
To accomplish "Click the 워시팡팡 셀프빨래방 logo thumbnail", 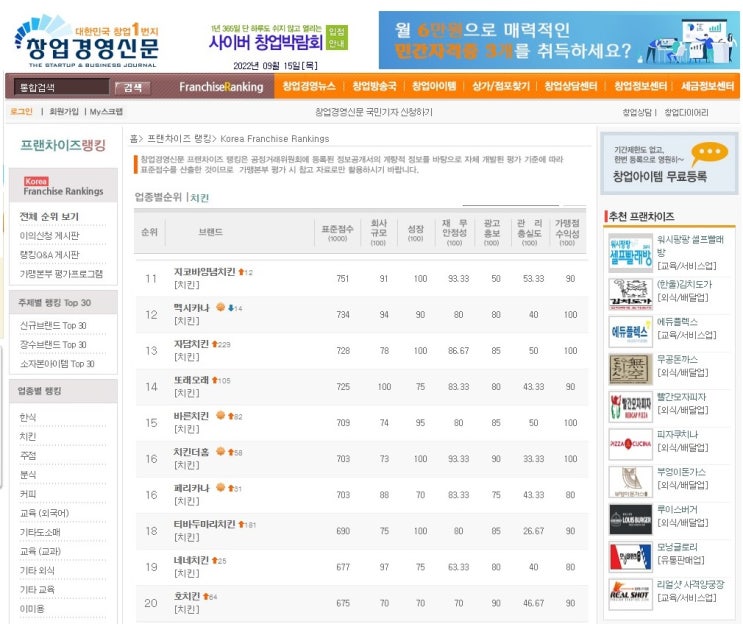I will [631, 253].
